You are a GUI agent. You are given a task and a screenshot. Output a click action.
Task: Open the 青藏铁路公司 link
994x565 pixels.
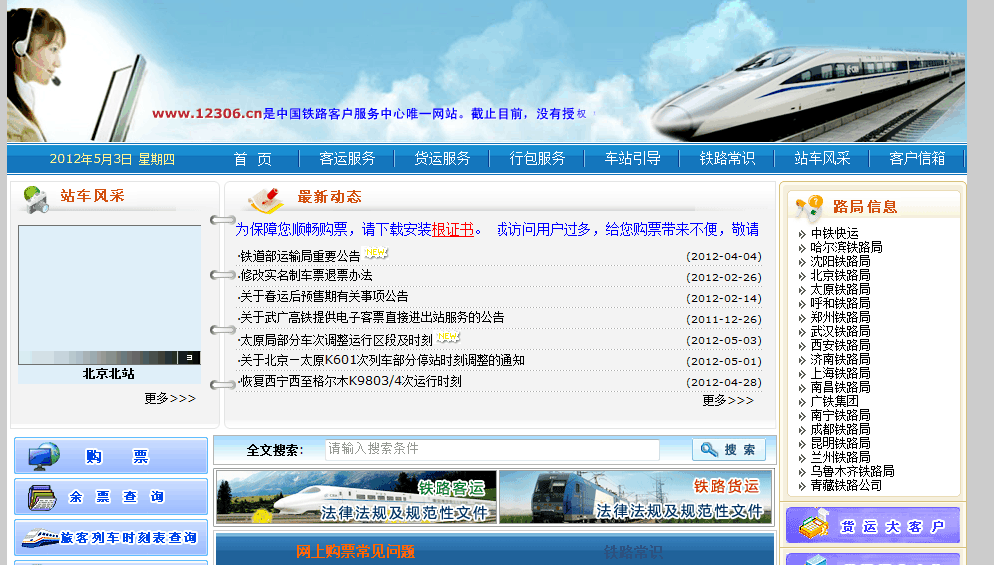846,485
